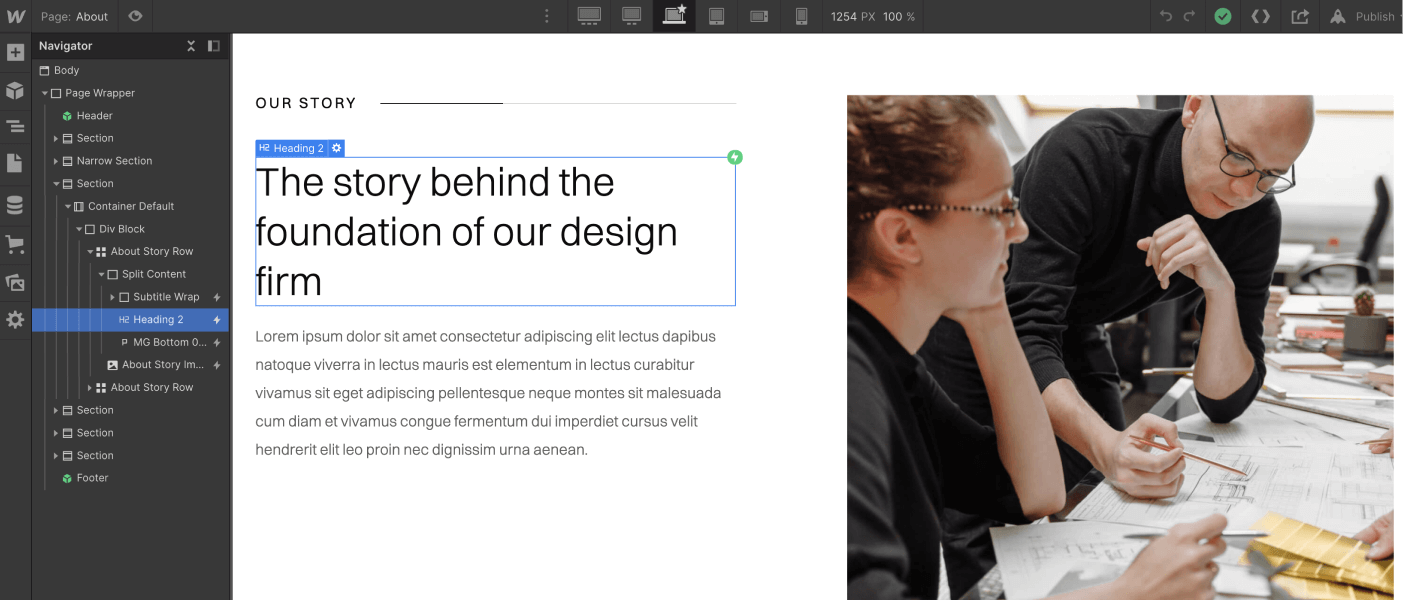This screenshot has width=1403, height=600.
Task: Open the Pages panel
Action: click(15, 165)
